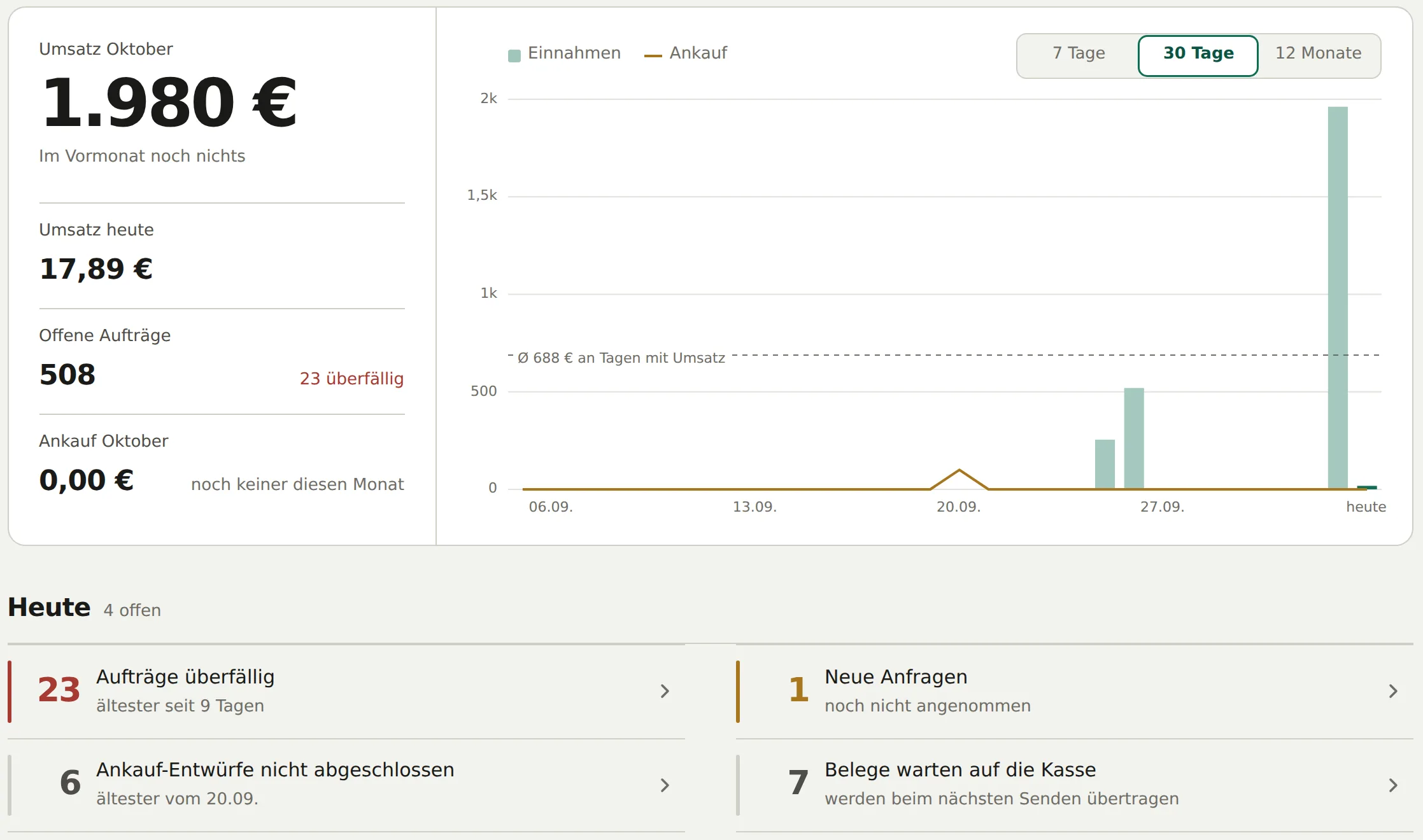1423x840 pixels.
Task: Switch chart range to 7 Tage
Action: pyautogui.click(x=1078, y=53)
